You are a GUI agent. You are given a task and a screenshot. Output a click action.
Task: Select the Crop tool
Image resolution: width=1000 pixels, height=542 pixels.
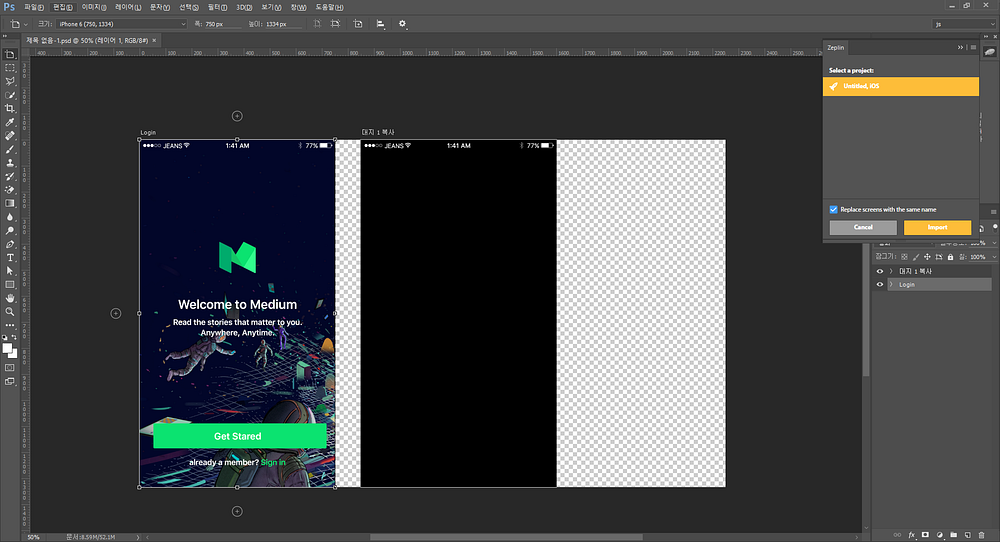click(10, 109)
